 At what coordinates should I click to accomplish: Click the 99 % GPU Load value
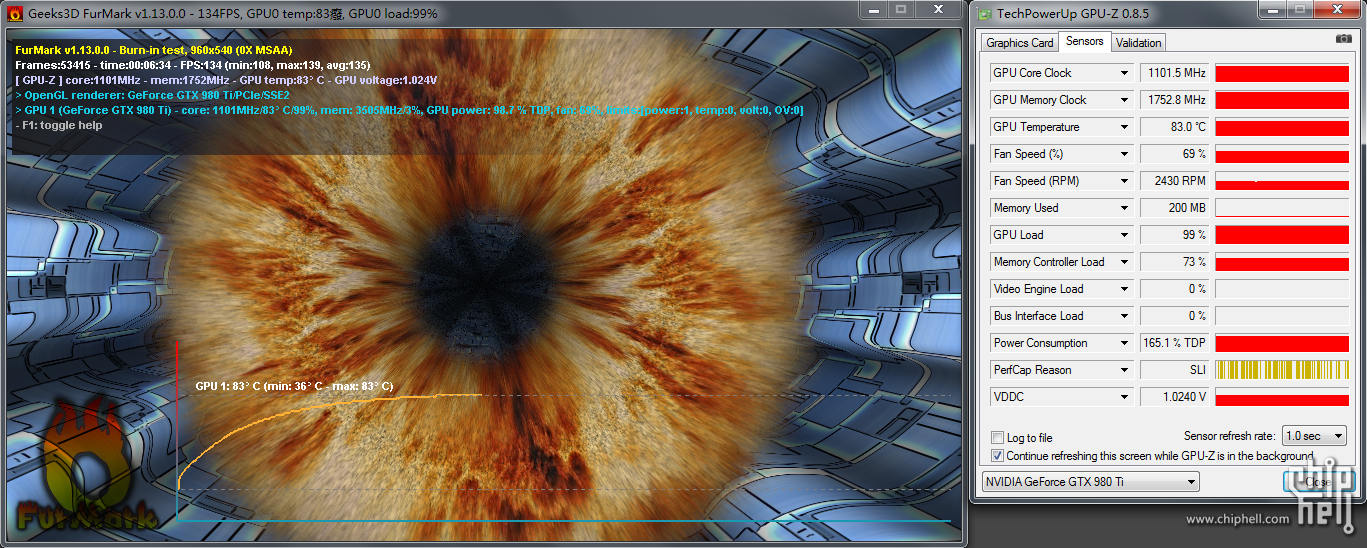tap(1176, 235)
